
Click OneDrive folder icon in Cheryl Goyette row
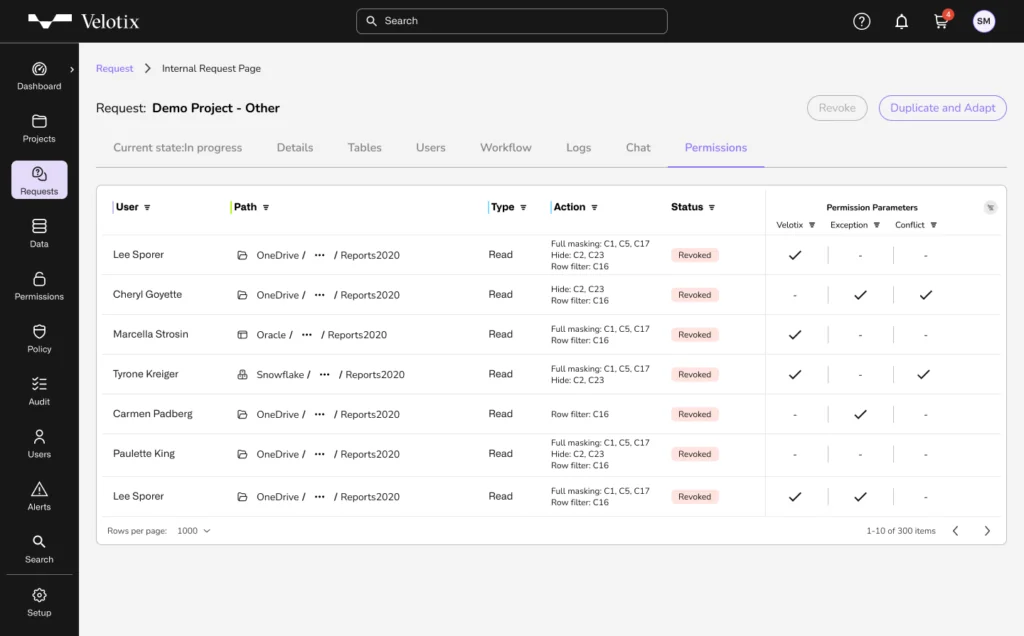tap(242, 295)
